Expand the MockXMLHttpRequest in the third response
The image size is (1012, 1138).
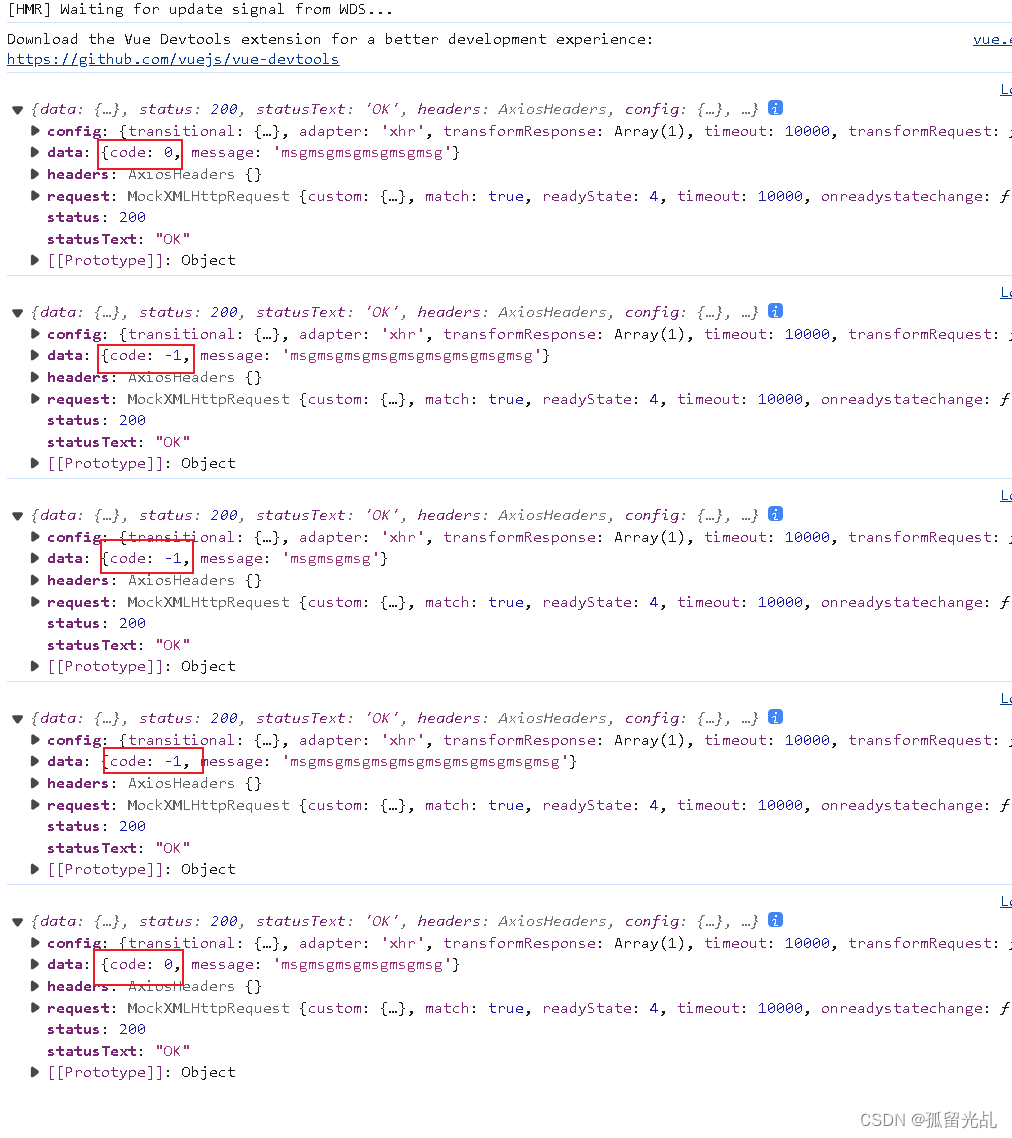click(x=34, y=602)
